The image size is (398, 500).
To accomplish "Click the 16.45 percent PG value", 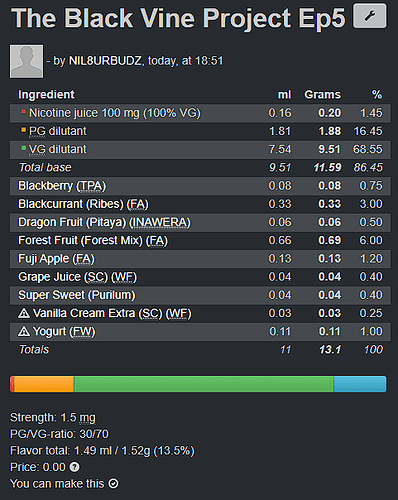I will (x=368, y=131).
